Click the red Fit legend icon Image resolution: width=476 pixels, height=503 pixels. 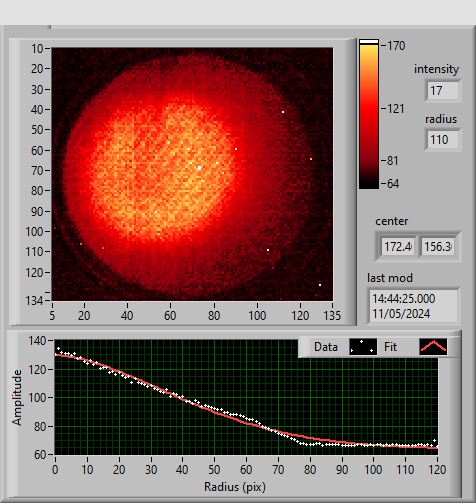pyautogui.click(x=433, y=347)
